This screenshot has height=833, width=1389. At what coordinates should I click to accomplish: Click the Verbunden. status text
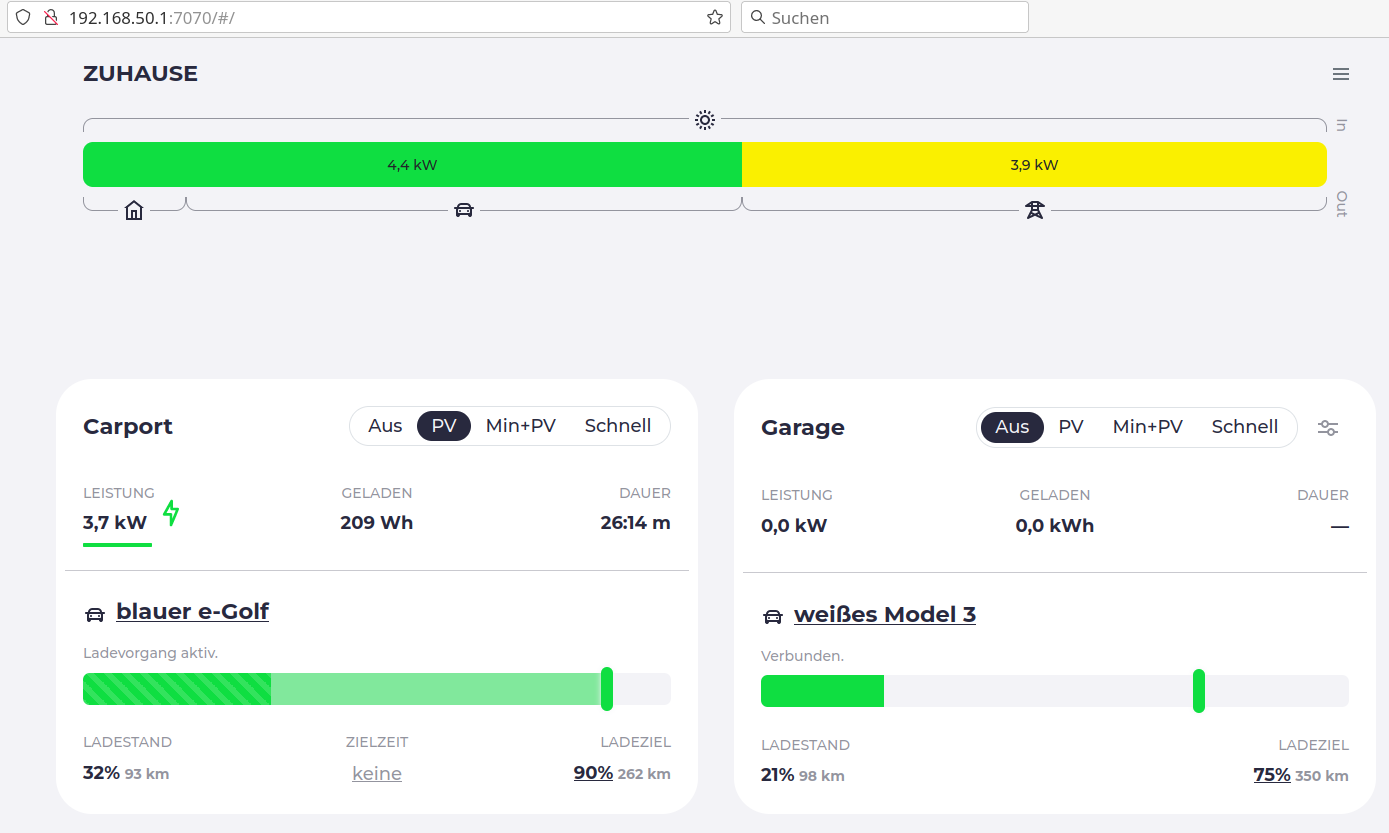click(802, 656)
